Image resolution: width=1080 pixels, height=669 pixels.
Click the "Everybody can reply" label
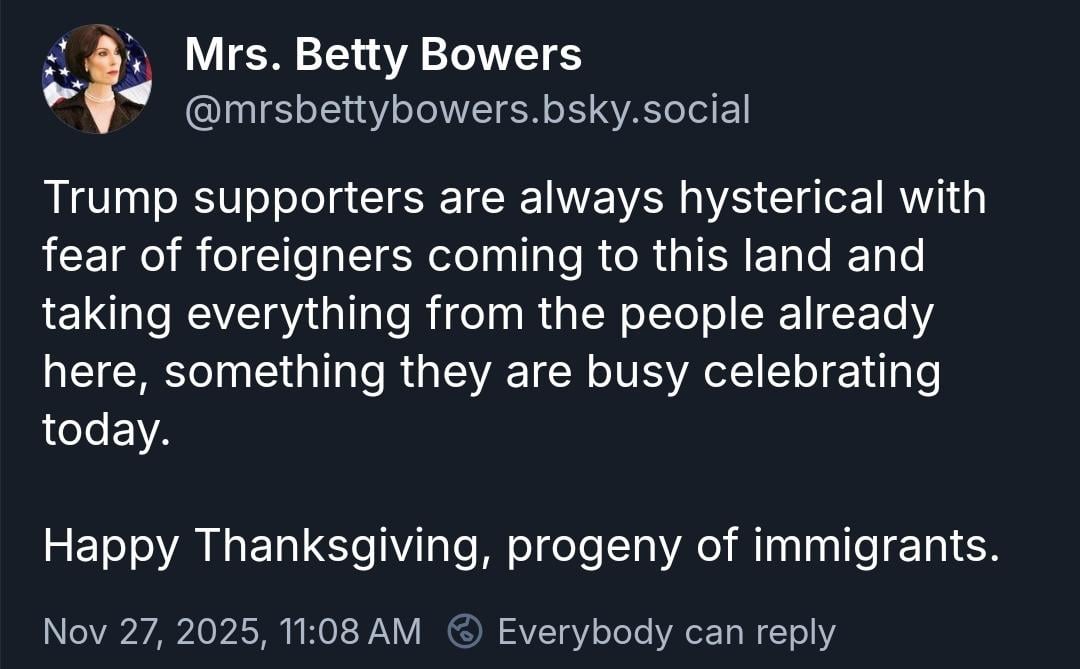click(x=665, y=631)
